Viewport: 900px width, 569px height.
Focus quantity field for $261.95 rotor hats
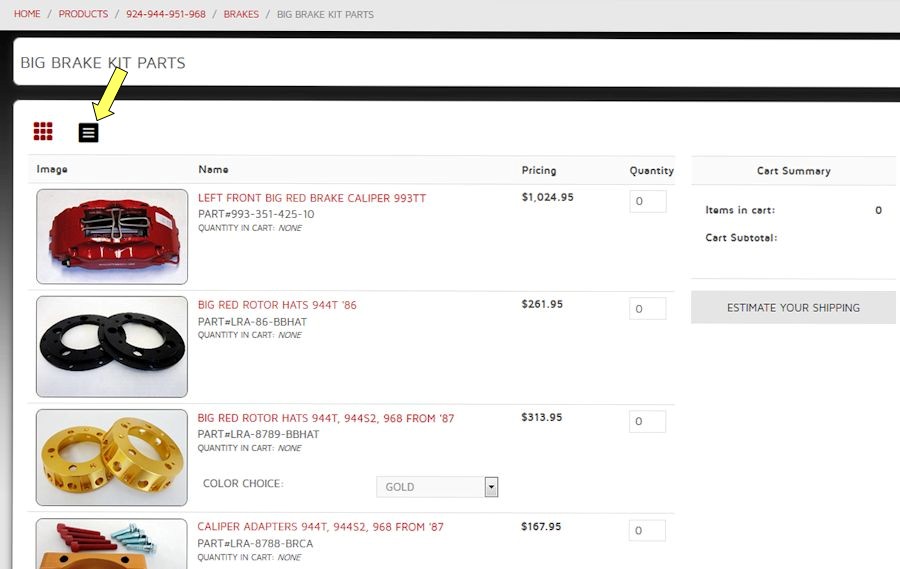(648, 309)
